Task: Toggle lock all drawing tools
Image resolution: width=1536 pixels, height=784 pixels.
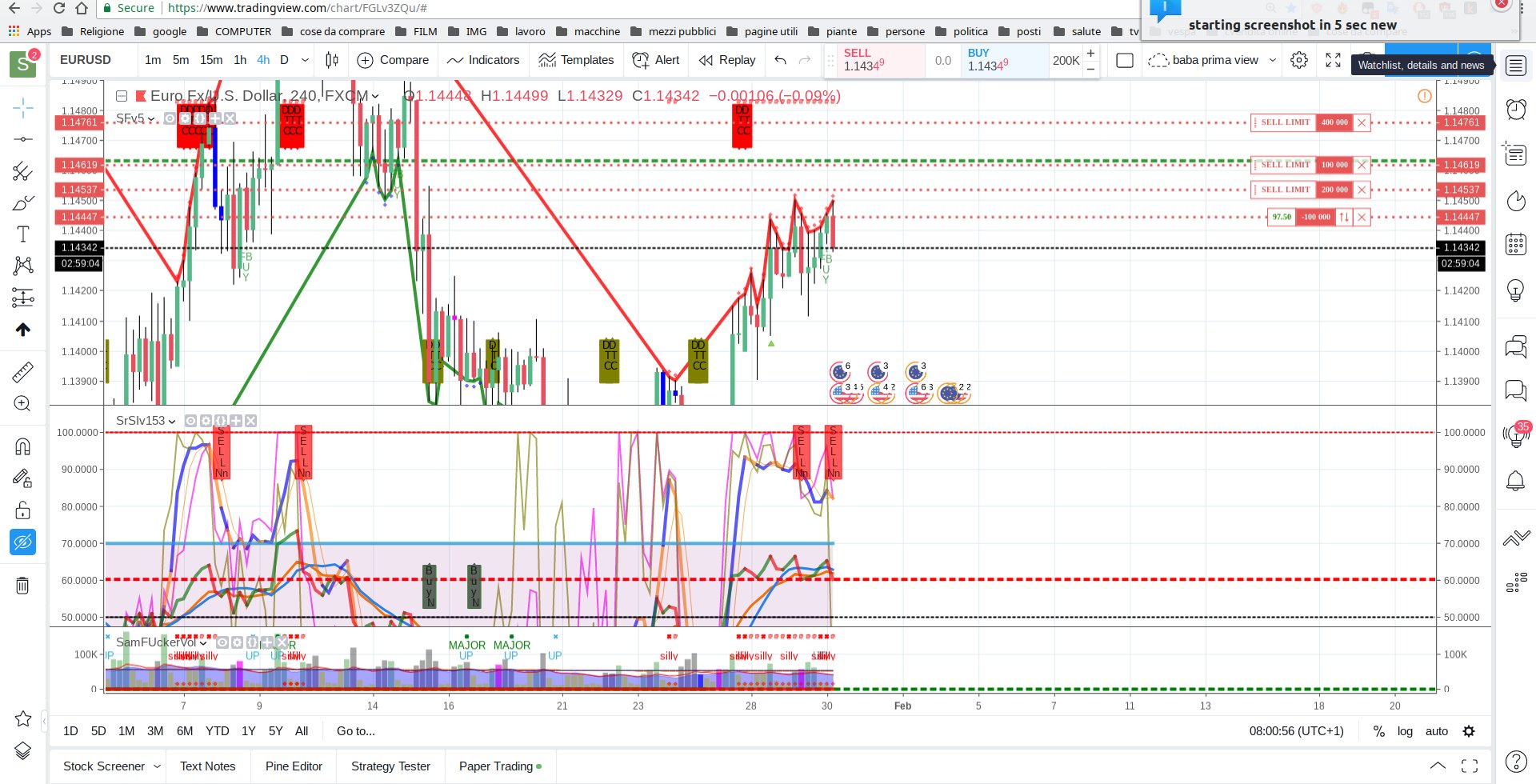Action: pyautogui.click(x=23, y=510)
